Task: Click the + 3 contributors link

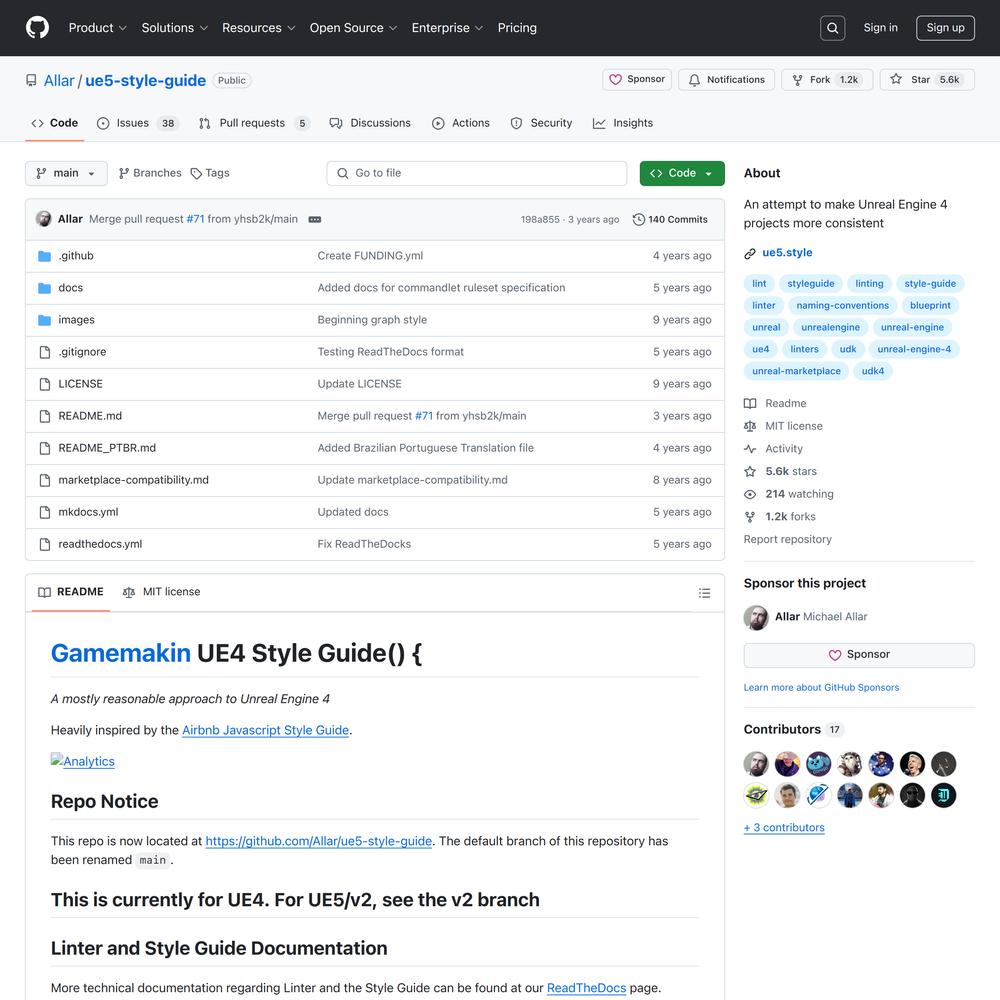Action: (784, 828)
